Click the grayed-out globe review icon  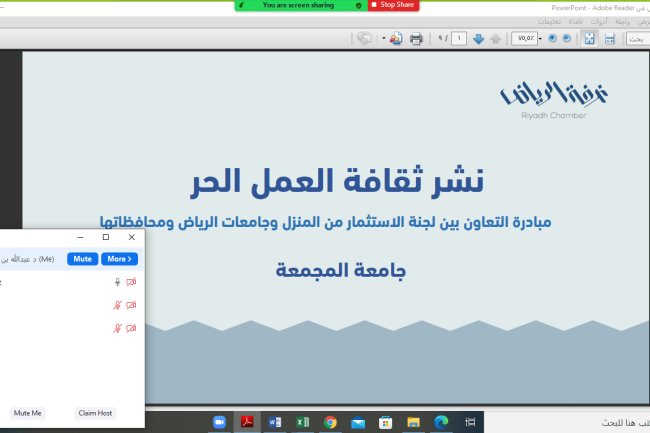pos(364,39)
